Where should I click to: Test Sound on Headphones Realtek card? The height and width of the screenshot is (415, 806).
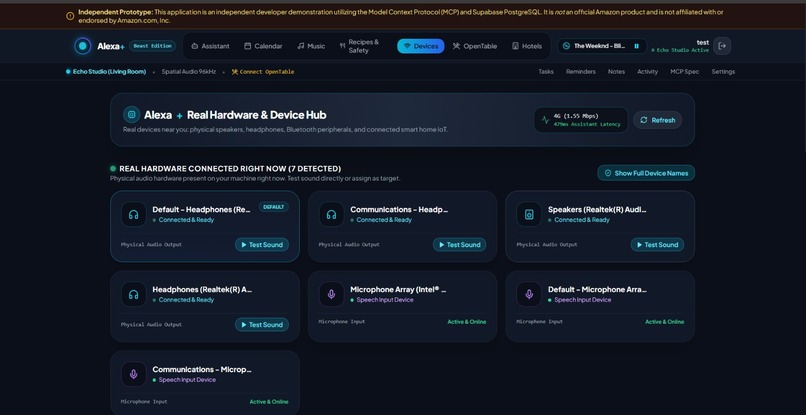tap(262, 324)
